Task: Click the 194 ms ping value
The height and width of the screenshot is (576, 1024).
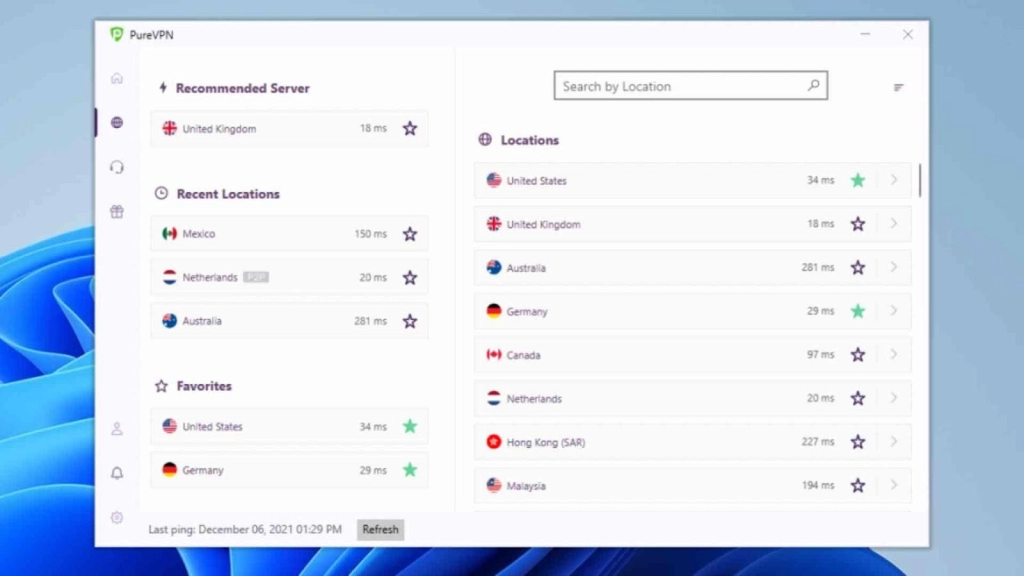Action: tap(818, 486)
